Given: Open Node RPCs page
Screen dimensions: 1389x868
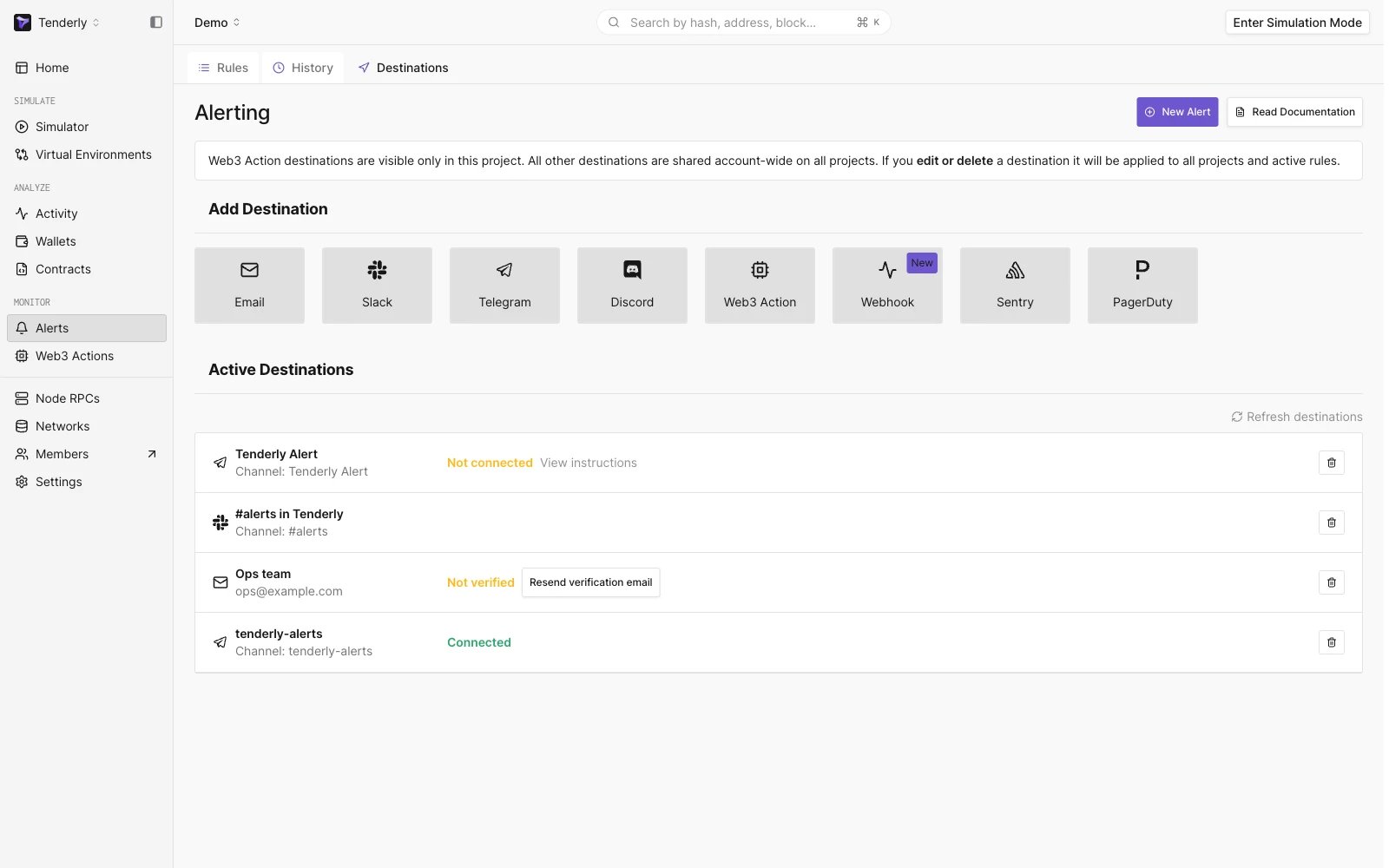Looking at the screenshot, I should tap(86, 398).
